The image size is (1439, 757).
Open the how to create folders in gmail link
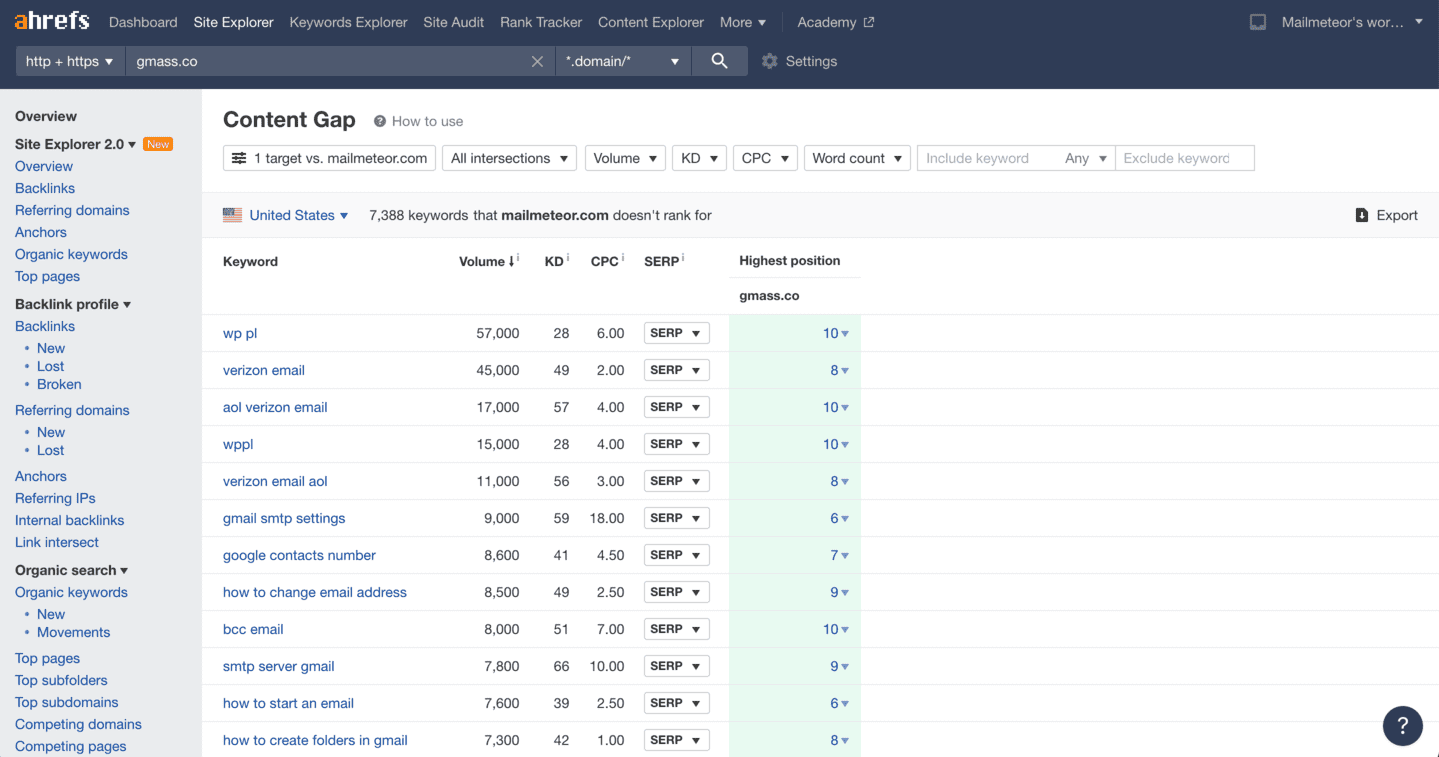(315, 740)
